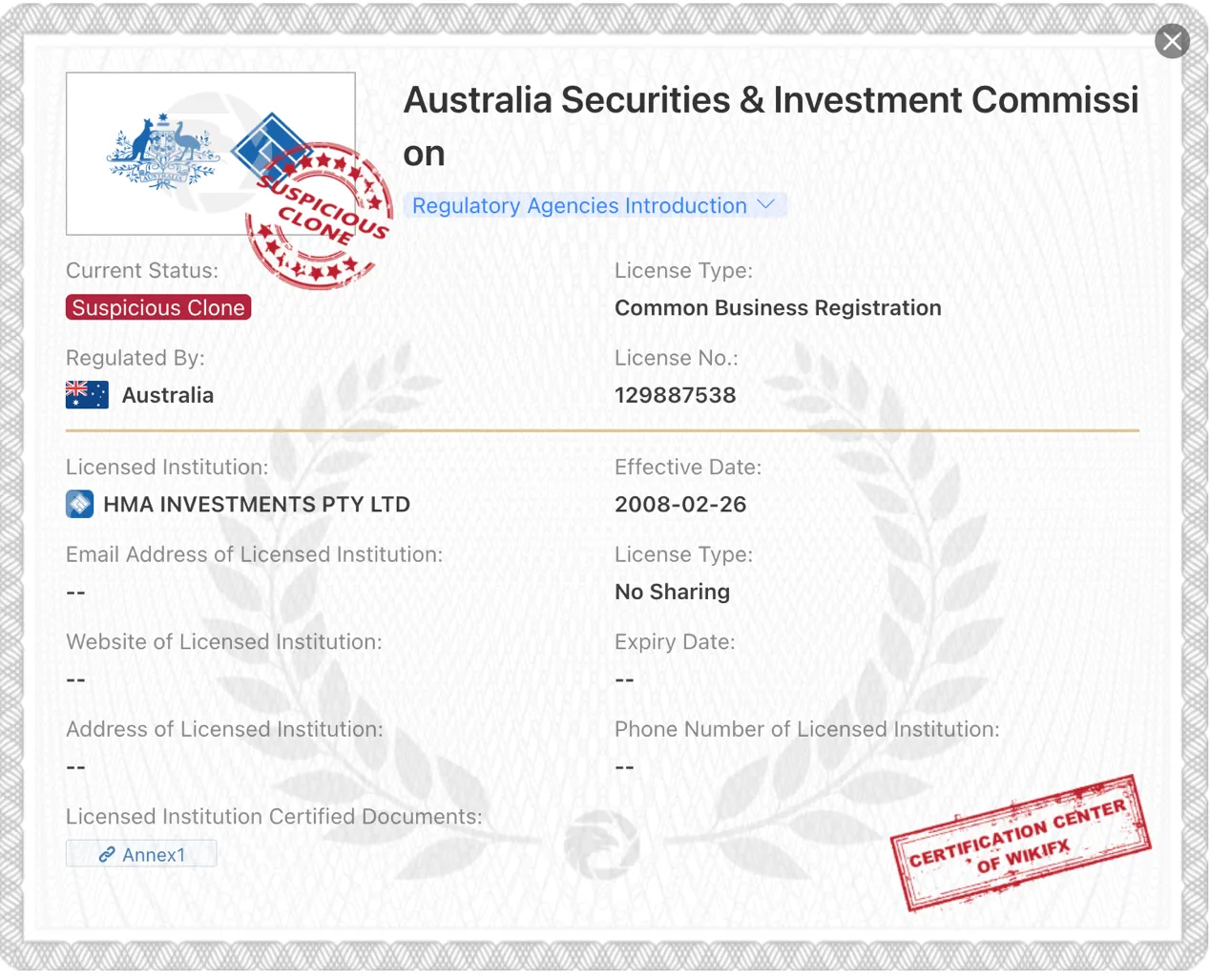Click the No Sharing license type value
Image resolution: width=1210 pixels, height=980 pixels.
pos(673,592)
